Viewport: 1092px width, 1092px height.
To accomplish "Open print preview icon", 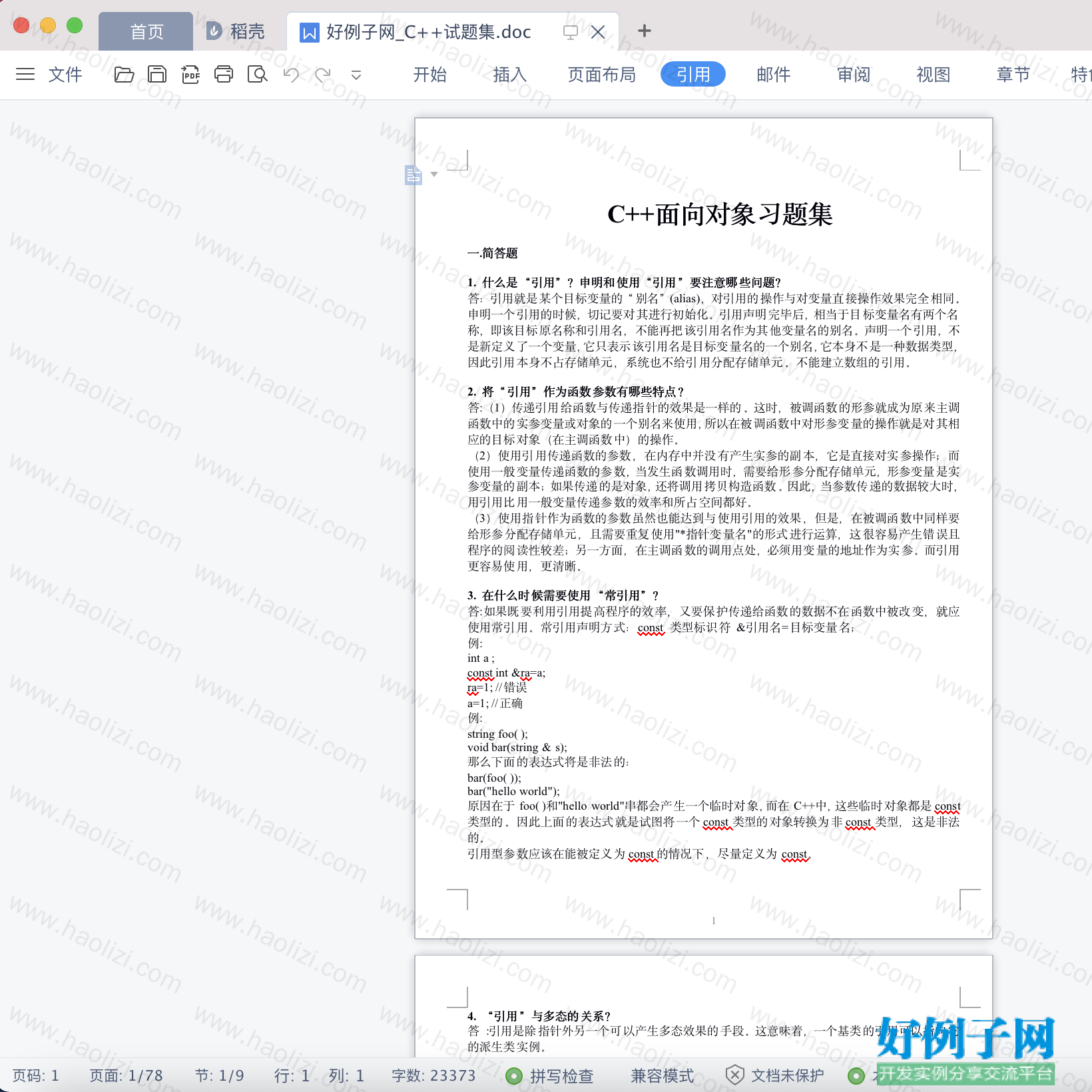I will point(257,74).
